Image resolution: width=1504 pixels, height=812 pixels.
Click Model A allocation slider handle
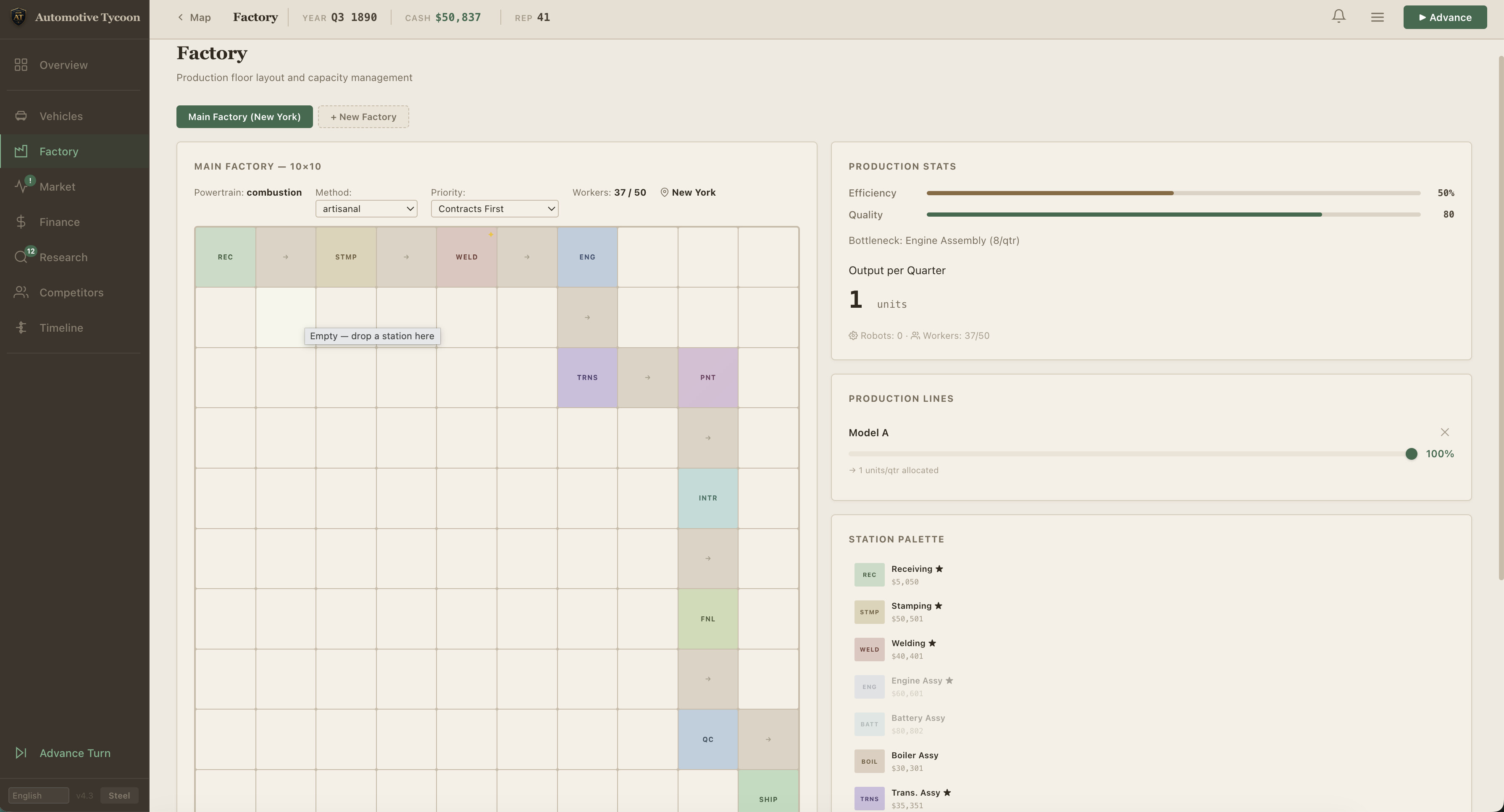(x=1411, y=454)
